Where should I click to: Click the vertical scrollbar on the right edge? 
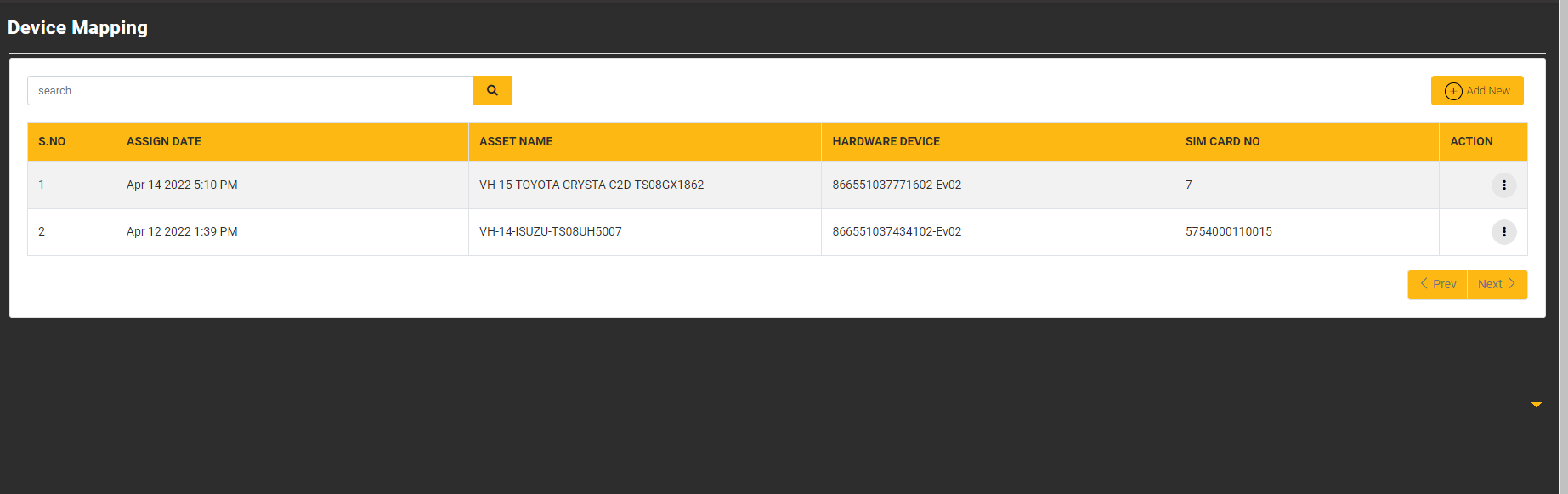point(1563,247)
